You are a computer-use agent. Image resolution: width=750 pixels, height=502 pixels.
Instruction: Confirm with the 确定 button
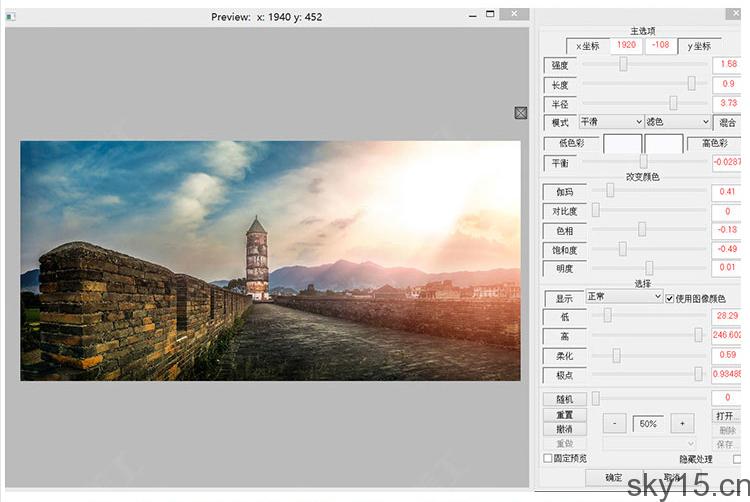(614, 477)
